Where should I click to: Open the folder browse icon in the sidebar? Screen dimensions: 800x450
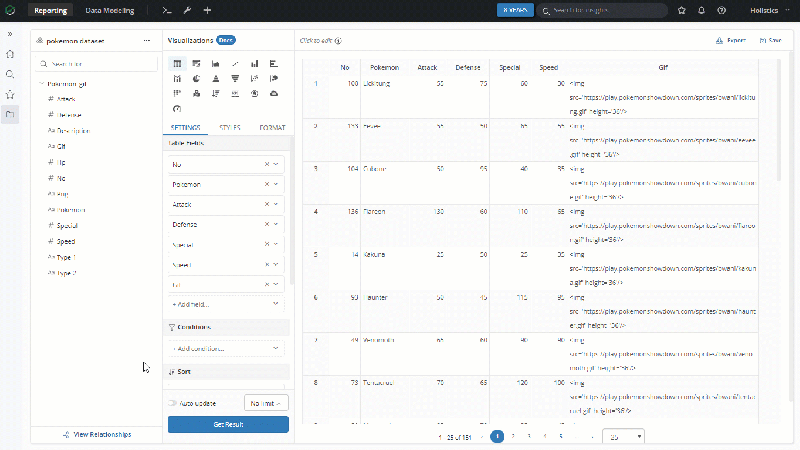[x=10, y=114]
